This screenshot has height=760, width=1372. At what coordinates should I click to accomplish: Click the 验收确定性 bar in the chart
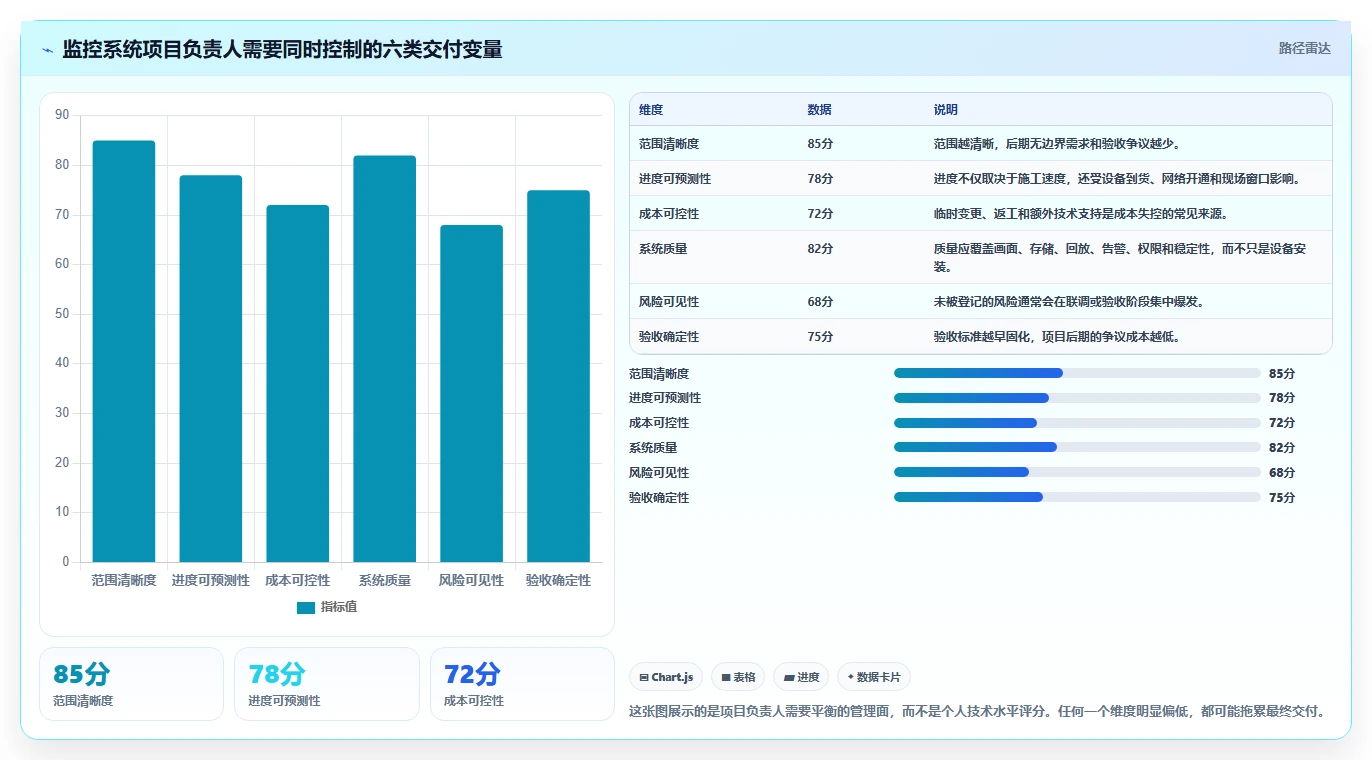coord(559,376)
